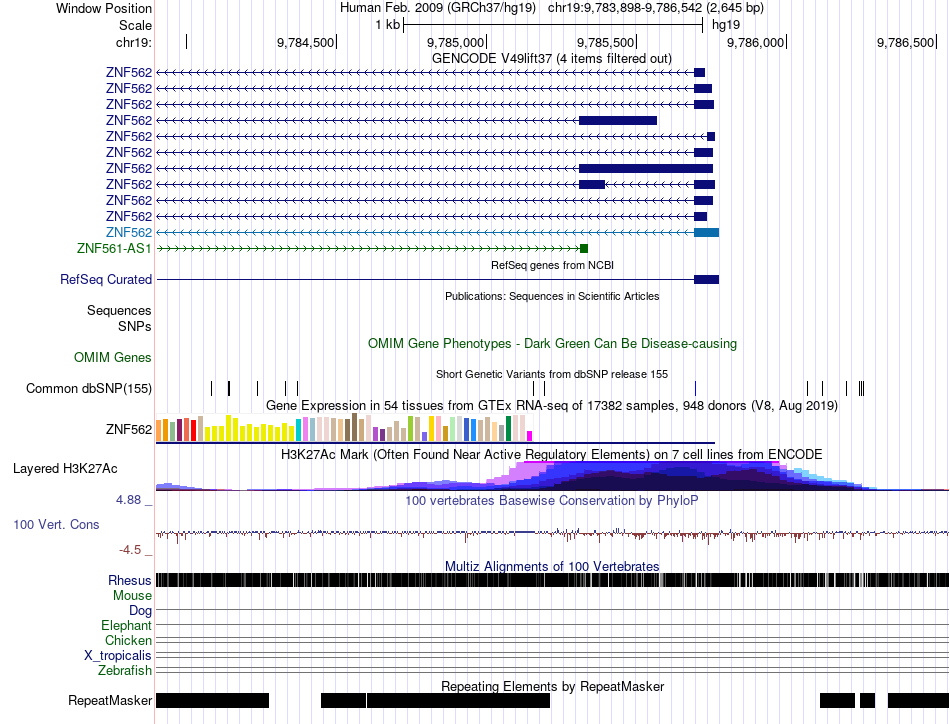Click the 1 kb scale bar
950x724 pixels.
coord(553,25)
